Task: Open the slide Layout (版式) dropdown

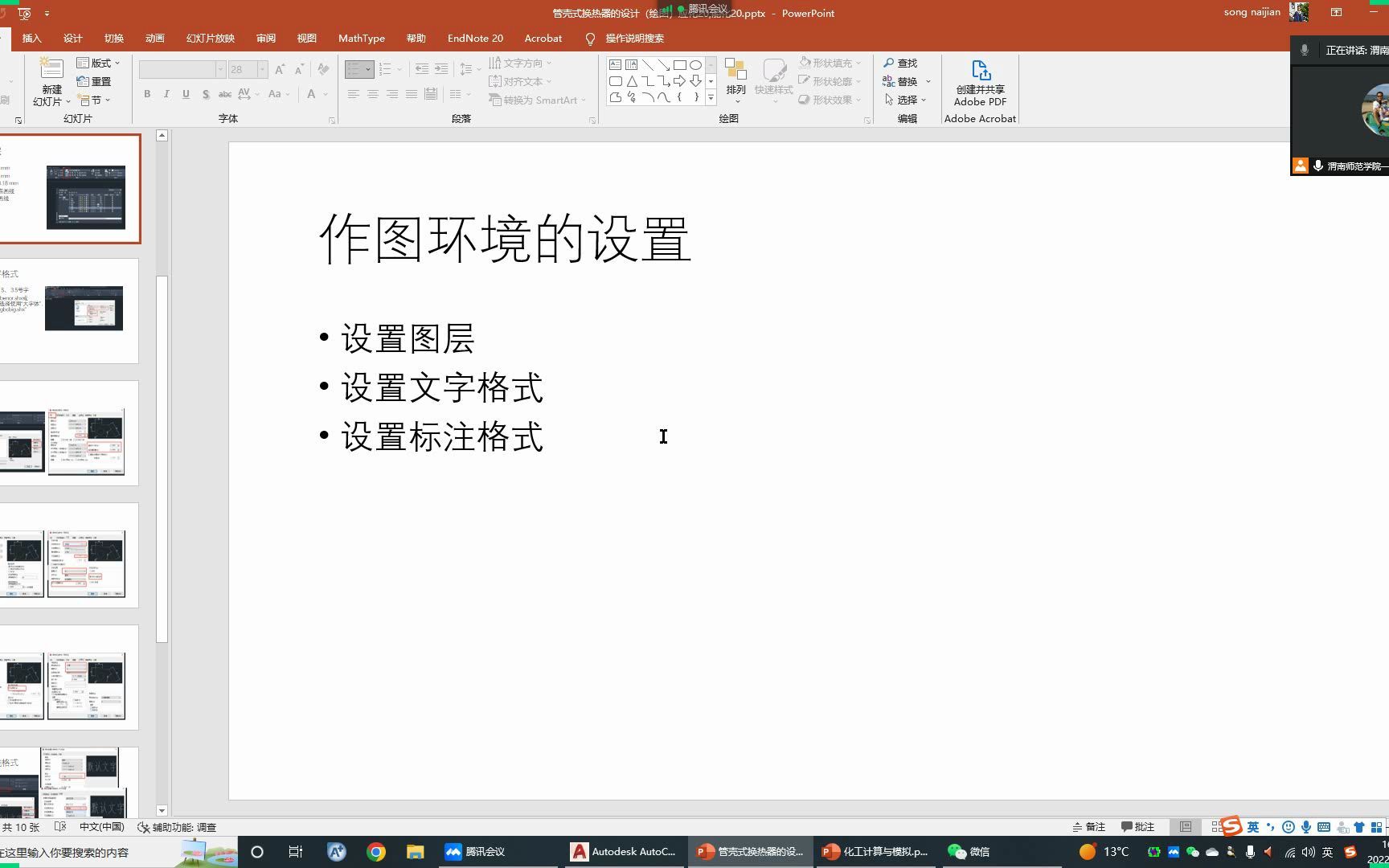Action: pyautogui.click(x=98, y=63)
